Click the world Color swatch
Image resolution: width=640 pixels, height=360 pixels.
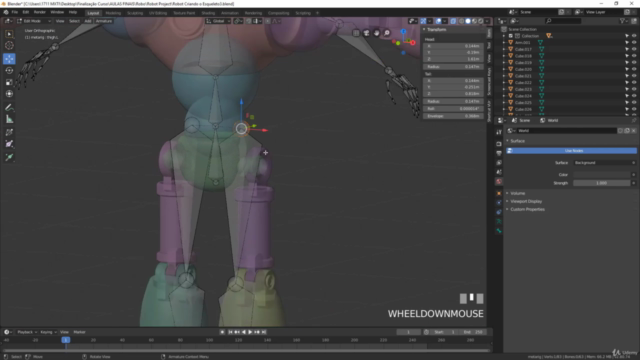(x=601, y=175)
